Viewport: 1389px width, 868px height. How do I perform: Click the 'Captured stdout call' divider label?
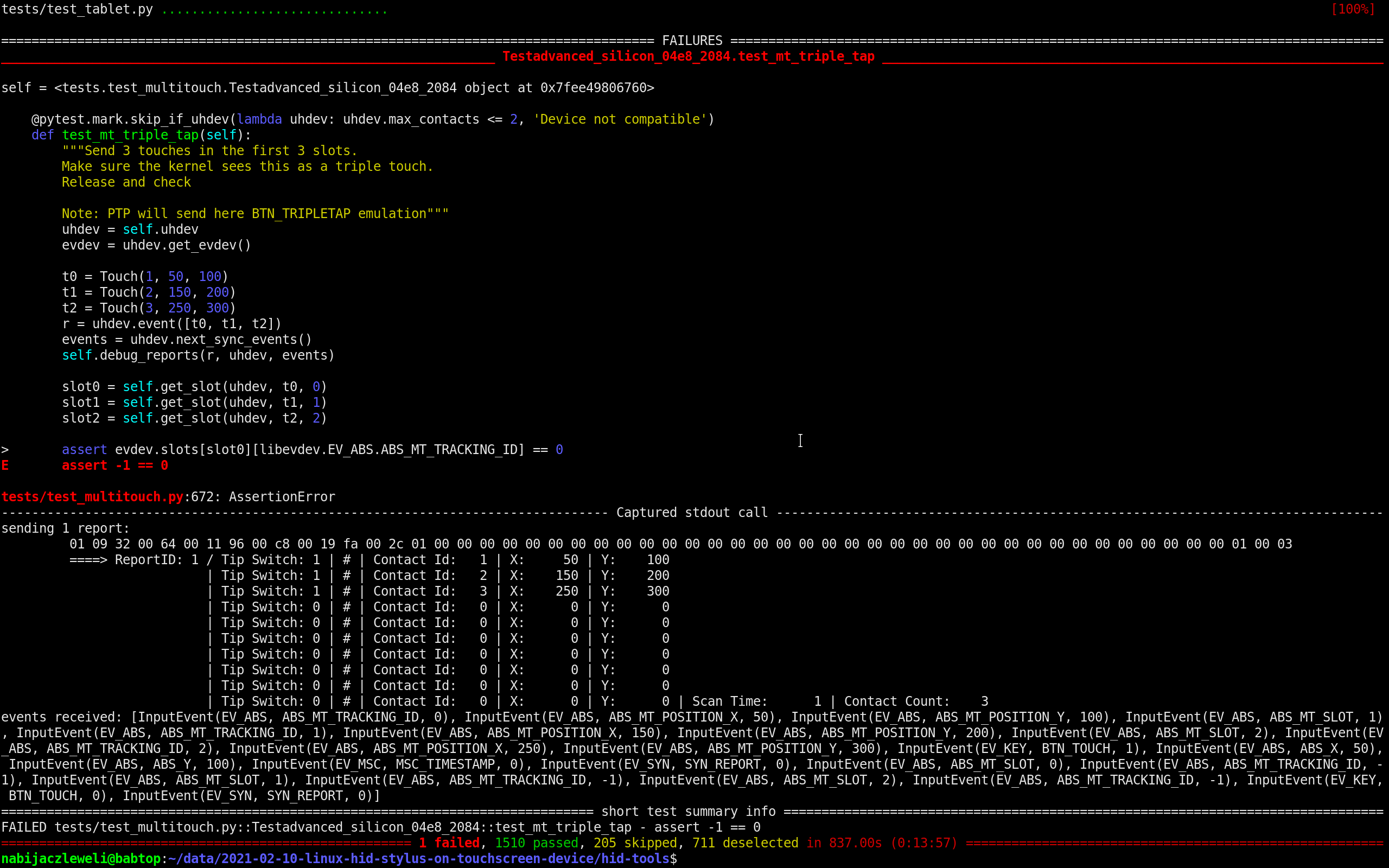coord(692,513)
